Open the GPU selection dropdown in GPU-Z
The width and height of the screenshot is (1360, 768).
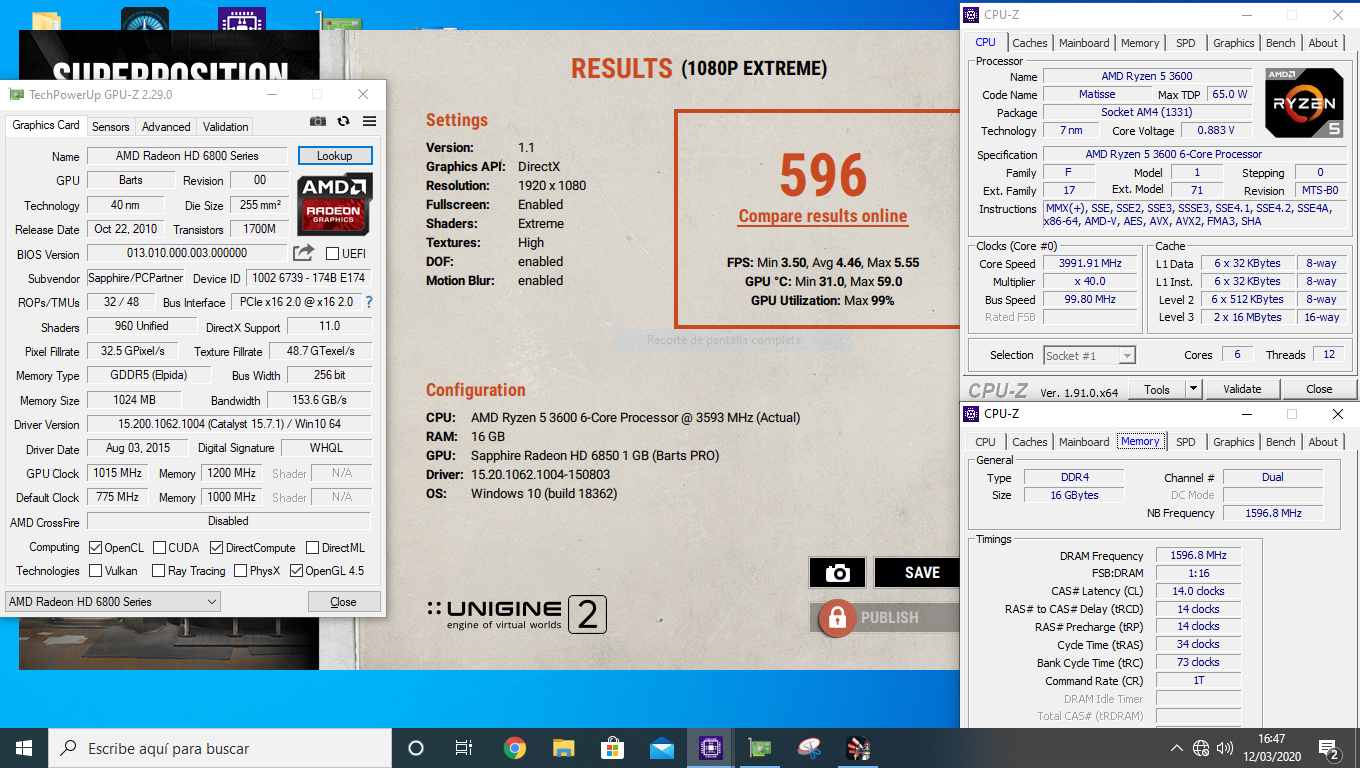112,601
